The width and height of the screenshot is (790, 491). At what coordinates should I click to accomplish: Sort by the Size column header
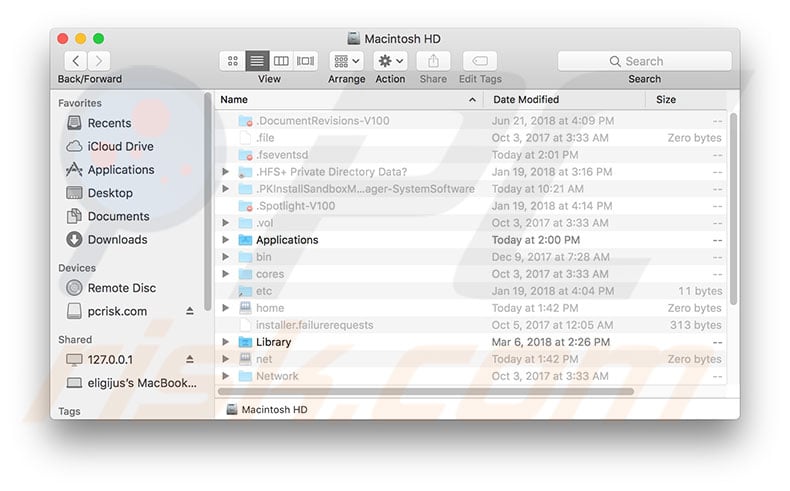(x=686, y=100)
